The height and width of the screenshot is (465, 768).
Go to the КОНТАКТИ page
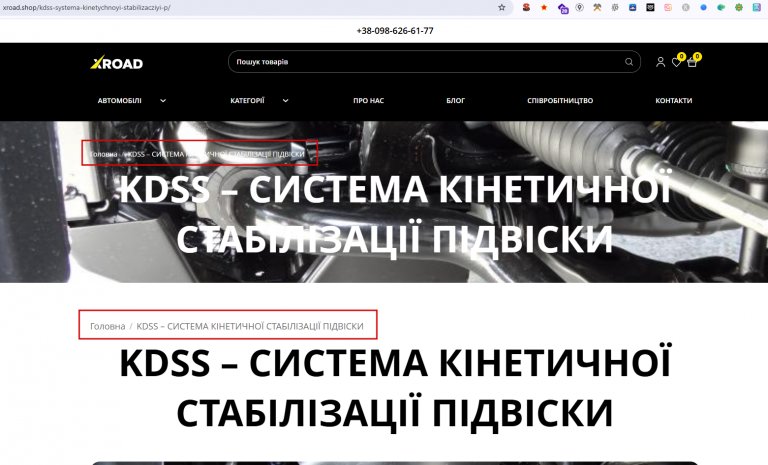click(674, 100)
